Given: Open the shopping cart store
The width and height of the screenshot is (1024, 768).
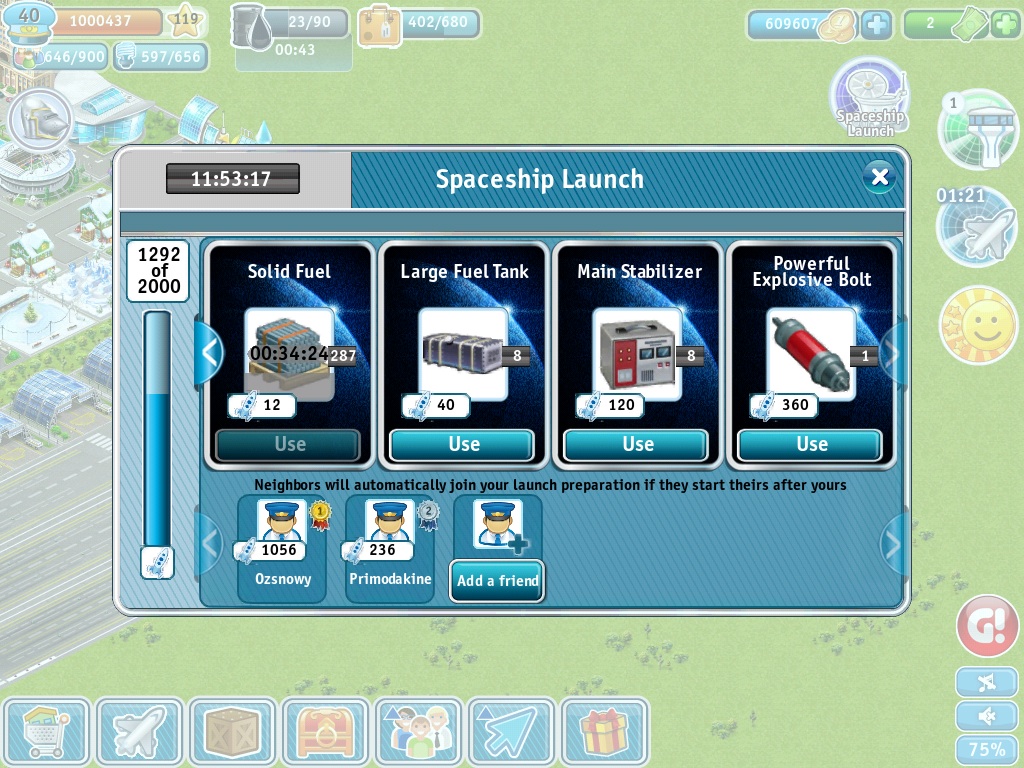Looking at the screenshot, I should (46, 732).
